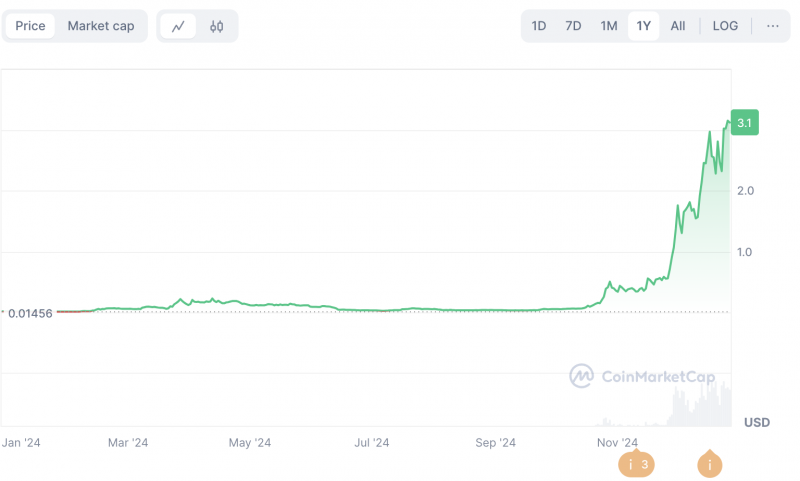
Task: Click the 0.01456 starting price label
Action: (x=30, y=313)
